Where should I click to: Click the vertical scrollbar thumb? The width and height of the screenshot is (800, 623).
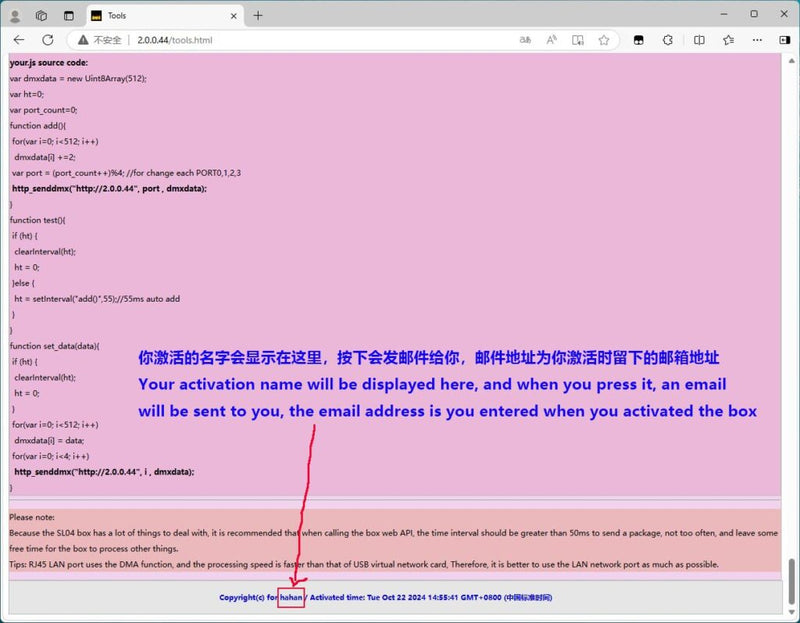pyautogui.click(x=791, y=580)
